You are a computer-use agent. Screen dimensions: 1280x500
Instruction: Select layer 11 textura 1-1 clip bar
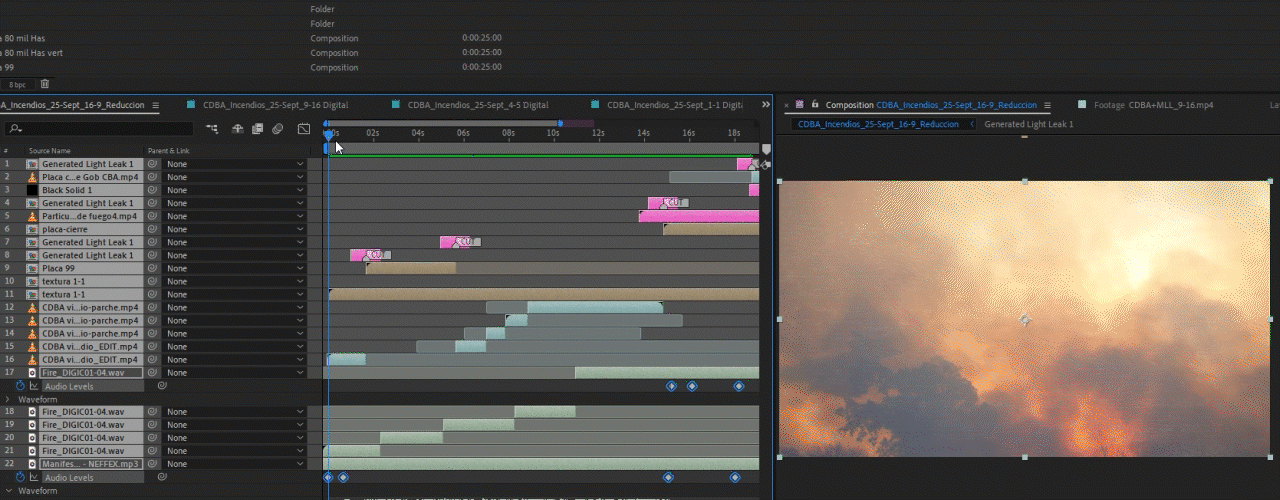pyautogui.click(x=544, y=294)
